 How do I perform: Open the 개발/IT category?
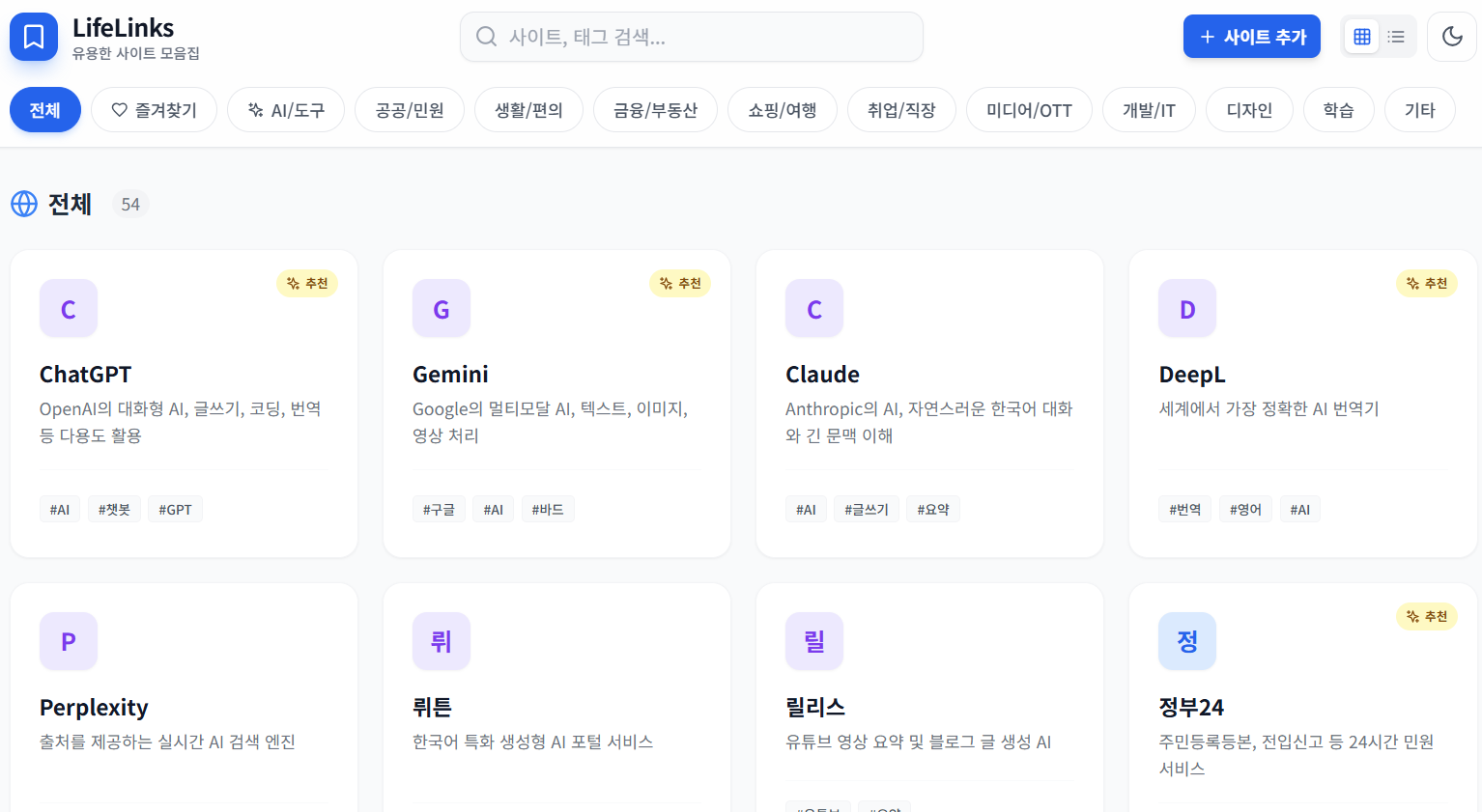[x=1149, y=110]
